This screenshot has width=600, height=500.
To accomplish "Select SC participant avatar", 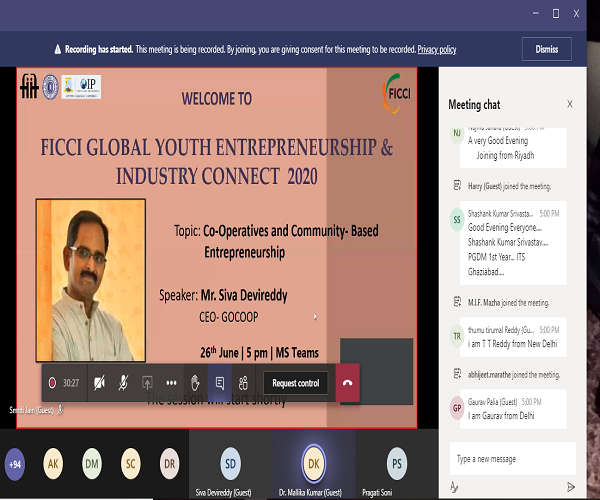I will click(x=130, y=464).
